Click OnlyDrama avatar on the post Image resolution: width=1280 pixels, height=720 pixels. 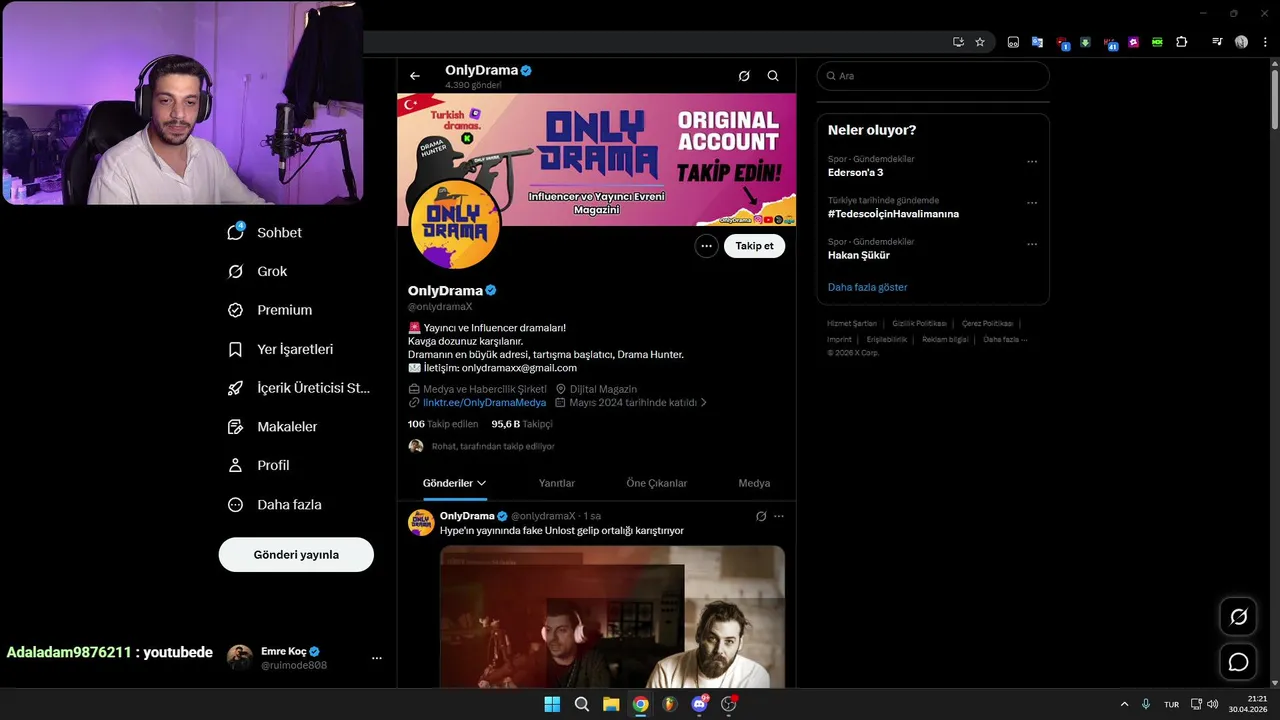tap(421, 522)
